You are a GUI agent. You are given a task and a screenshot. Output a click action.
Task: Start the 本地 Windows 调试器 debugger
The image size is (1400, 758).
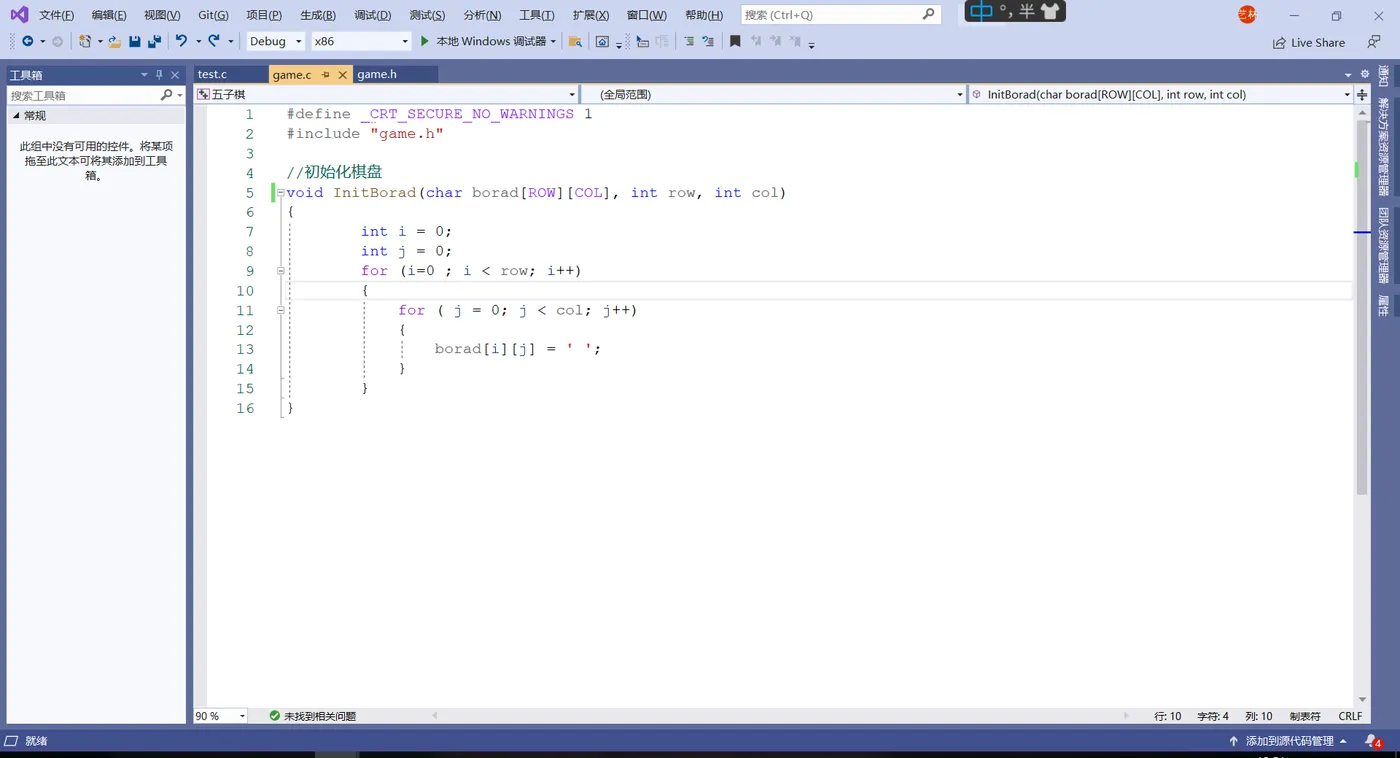pyautogui.click(x=482, y=41)
